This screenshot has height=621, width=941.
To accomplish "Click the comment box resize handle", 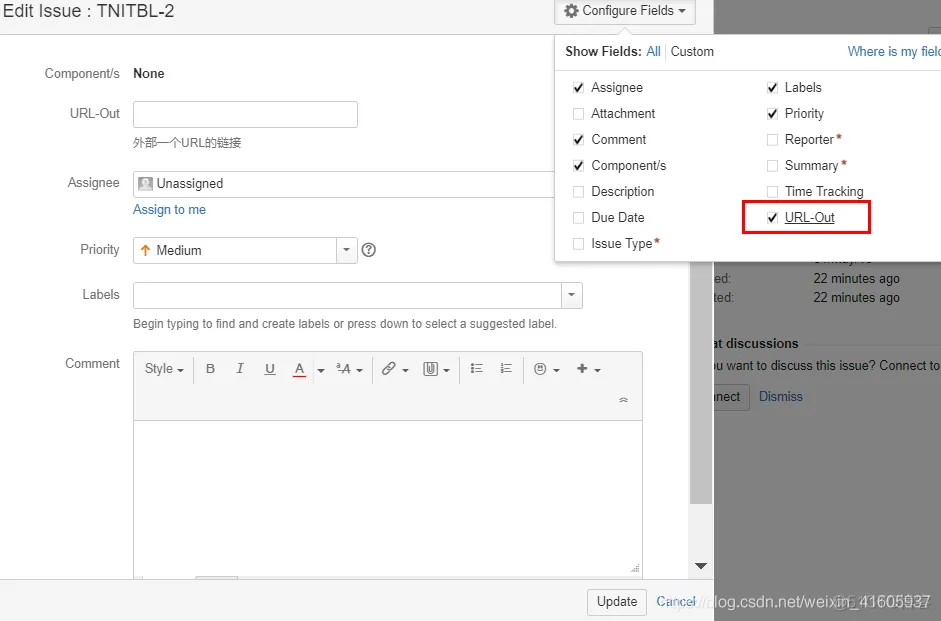I will click(x=636, y=568).
